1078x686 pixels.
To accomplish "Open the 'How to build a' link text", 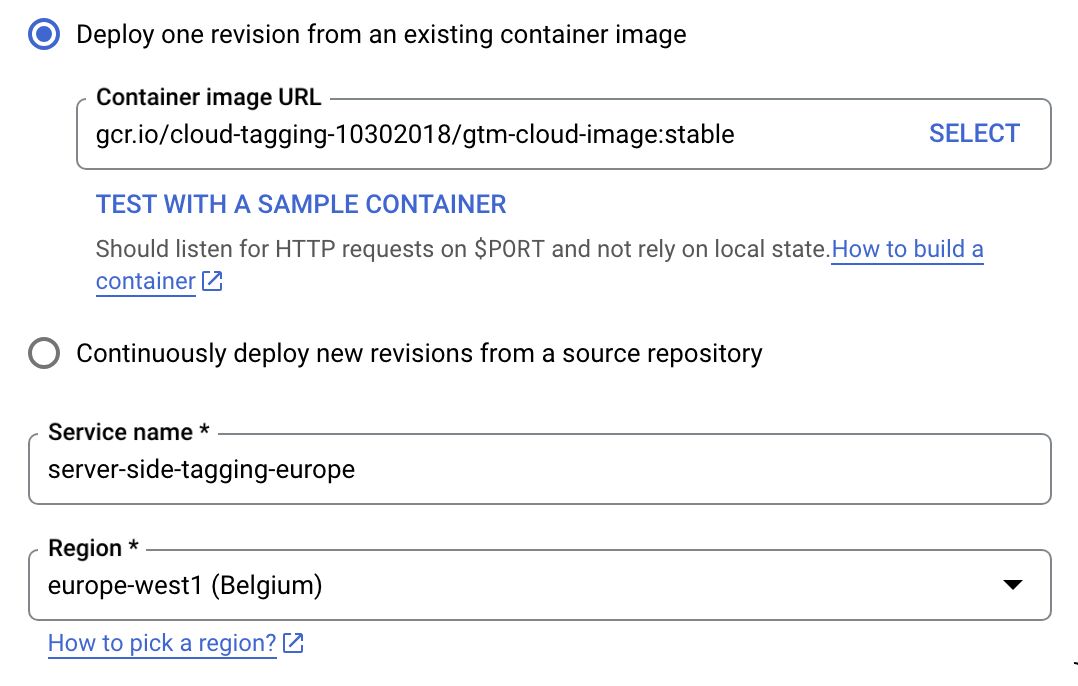I will pos(908,249).
